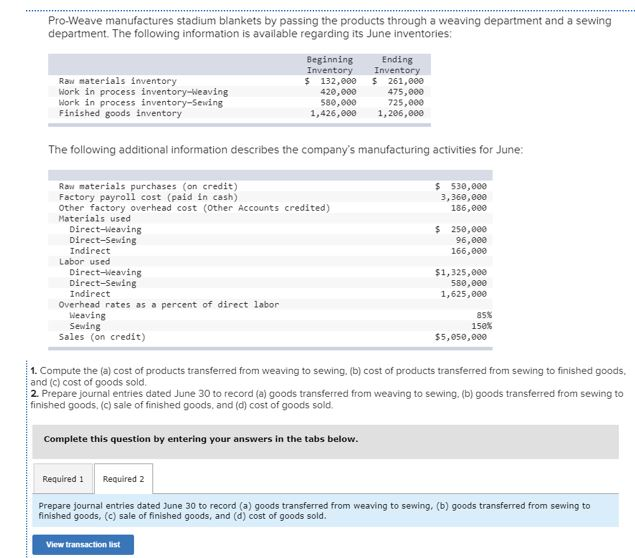Click the Materials used heading
This screenshot has width=635, height=558.
point(94,219)
